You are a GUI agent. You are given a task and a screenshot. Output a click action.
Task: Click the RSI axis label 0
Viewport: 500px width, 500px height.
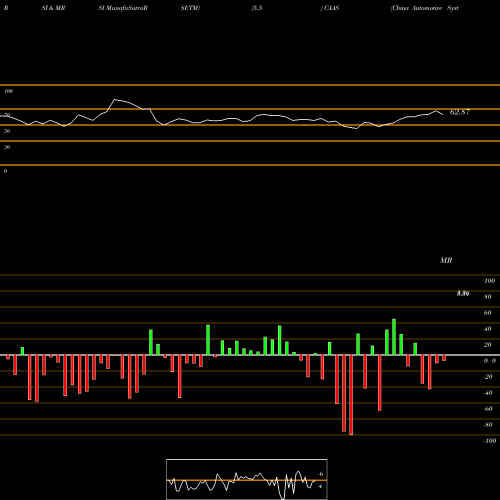[5, 171]
